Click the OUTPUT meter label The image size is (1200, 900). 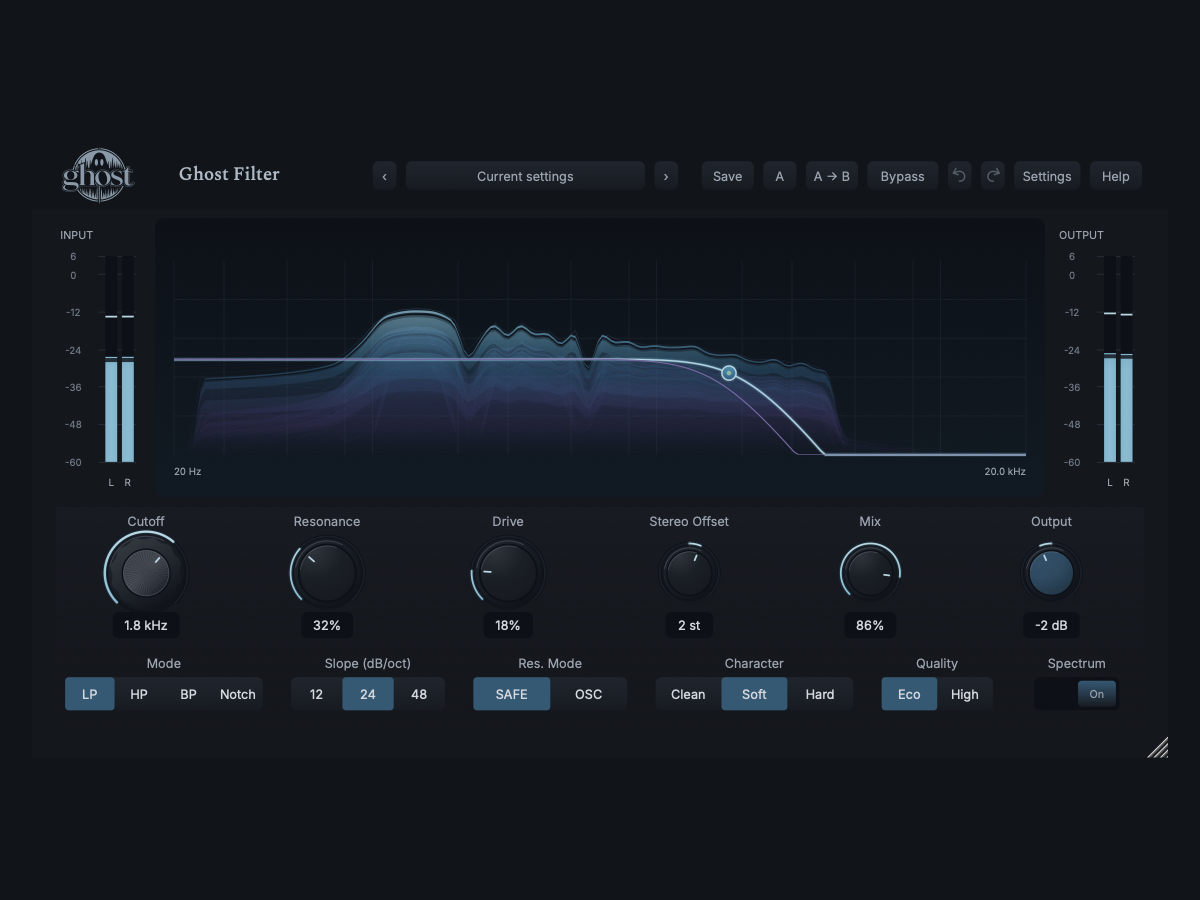click(1081, 235)
